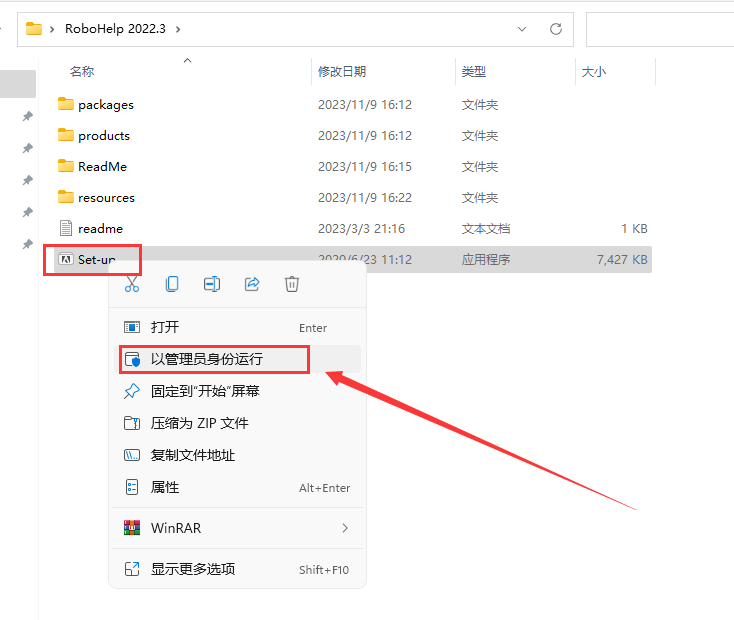Expand the WinRAR submenu arrow
734x620 pixels.
point(345,528)
